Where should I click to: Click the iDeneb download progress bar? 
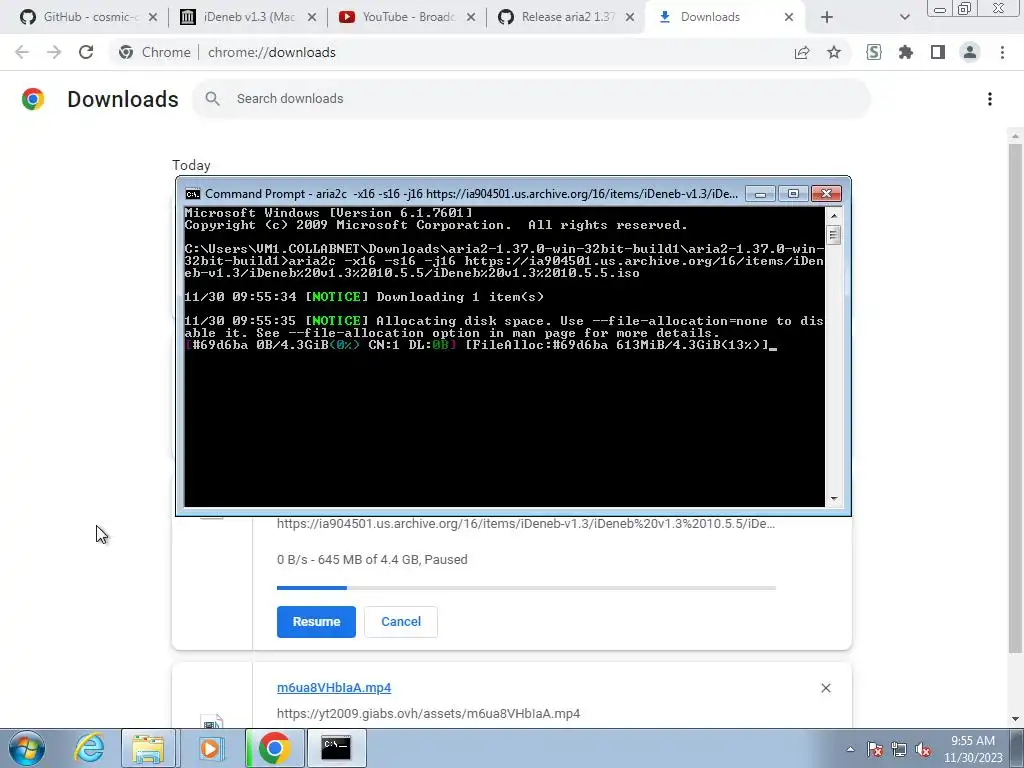click(526, 588)
